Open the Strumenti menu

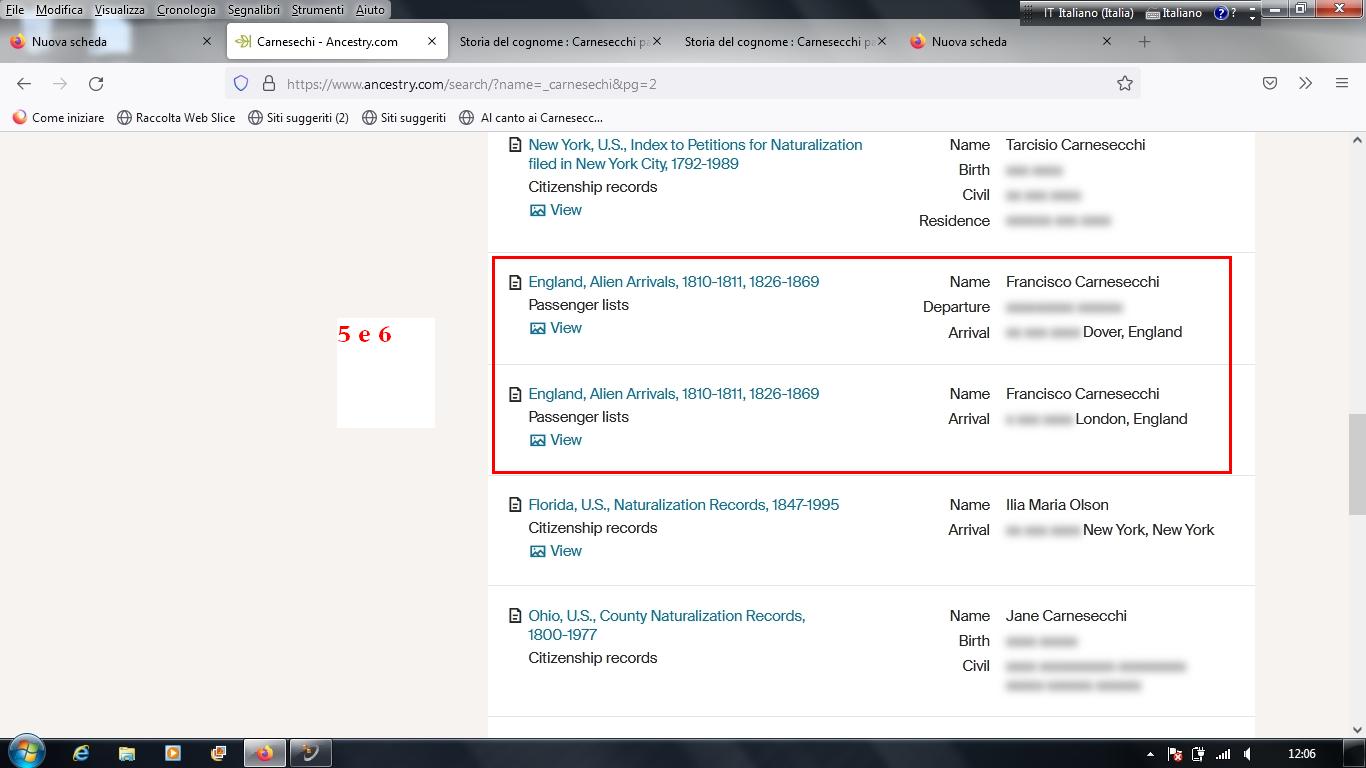click(317, 10)
